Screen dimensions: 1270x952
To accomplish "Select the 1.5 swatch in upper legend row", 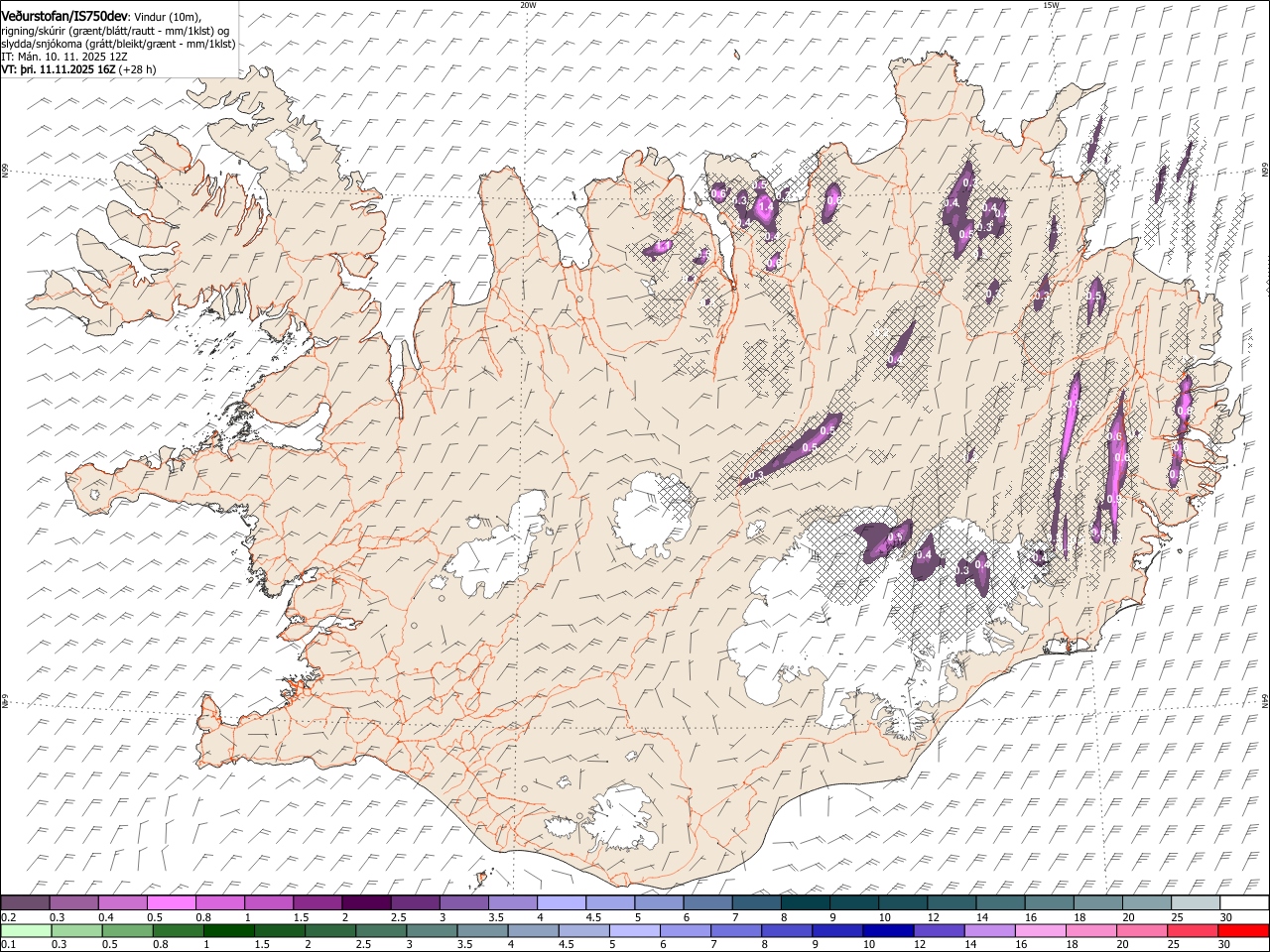I will click(317, 903).
